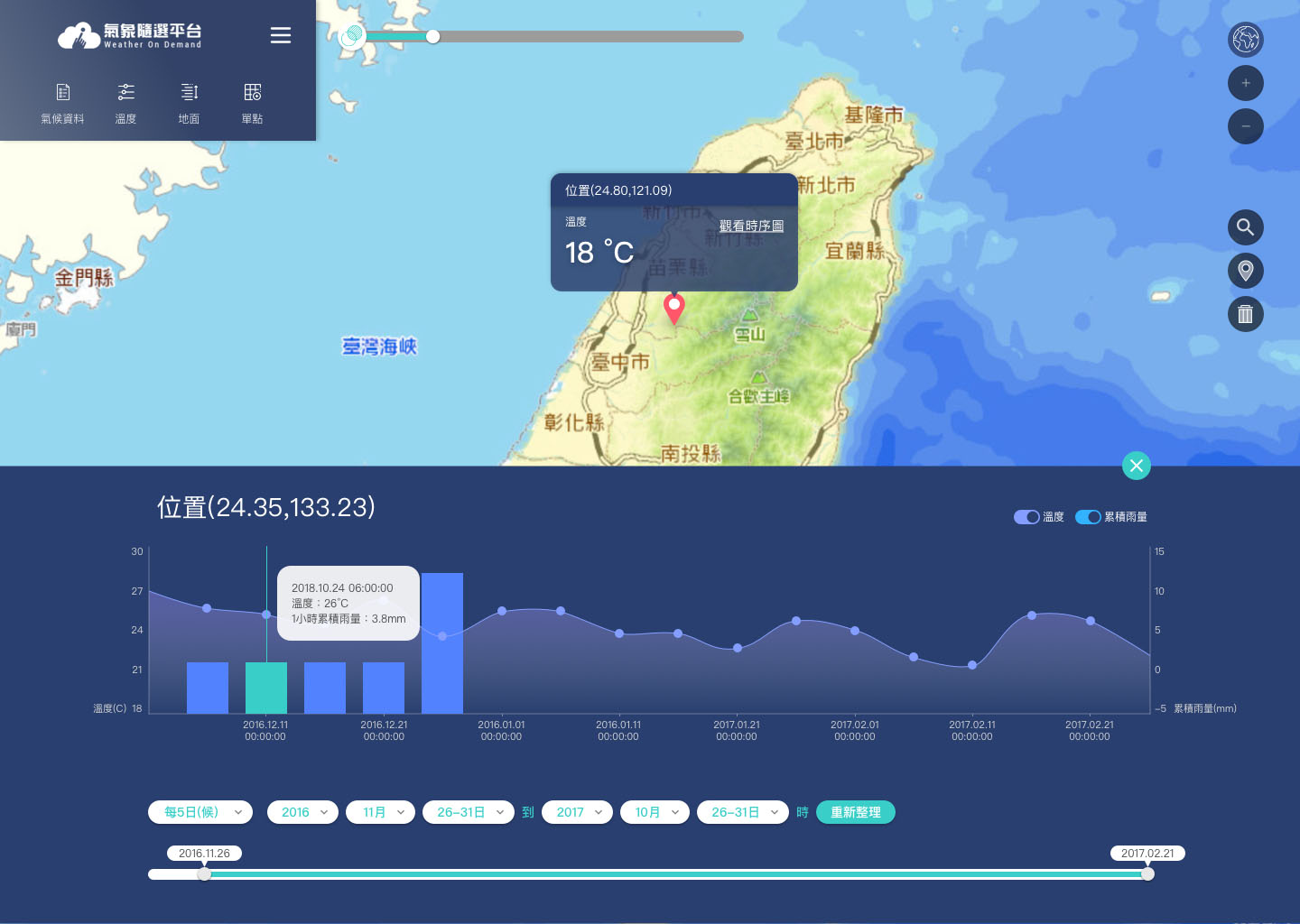The height and width of the screenshot is (924, 1300).
Task: Click the 2017.02.01 axis label
Action: pos(855,730)
